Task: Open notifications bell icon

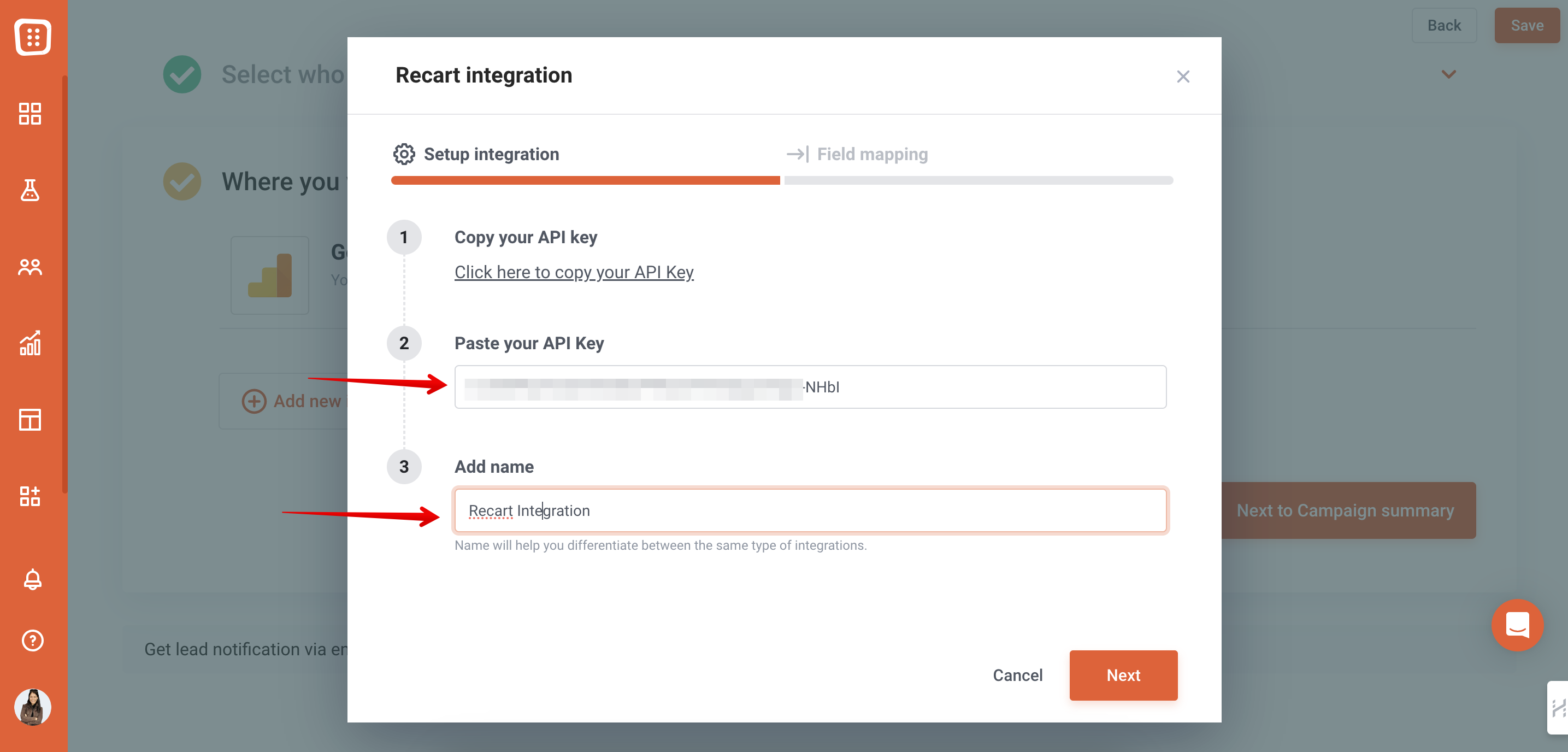Action: [x=32, y=579]
